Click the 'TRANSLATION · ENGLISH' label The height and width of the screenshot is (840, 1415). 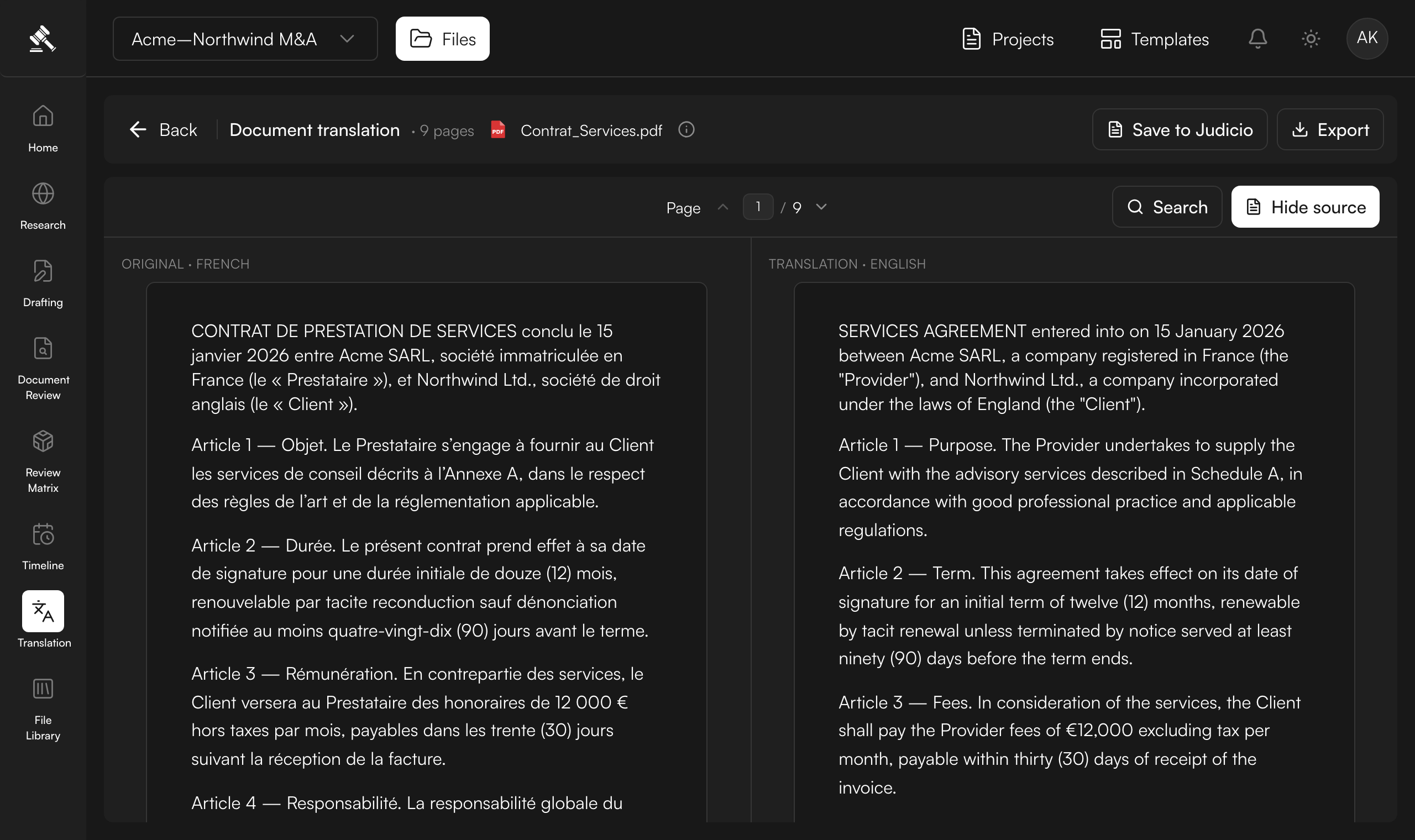(847, 264)
